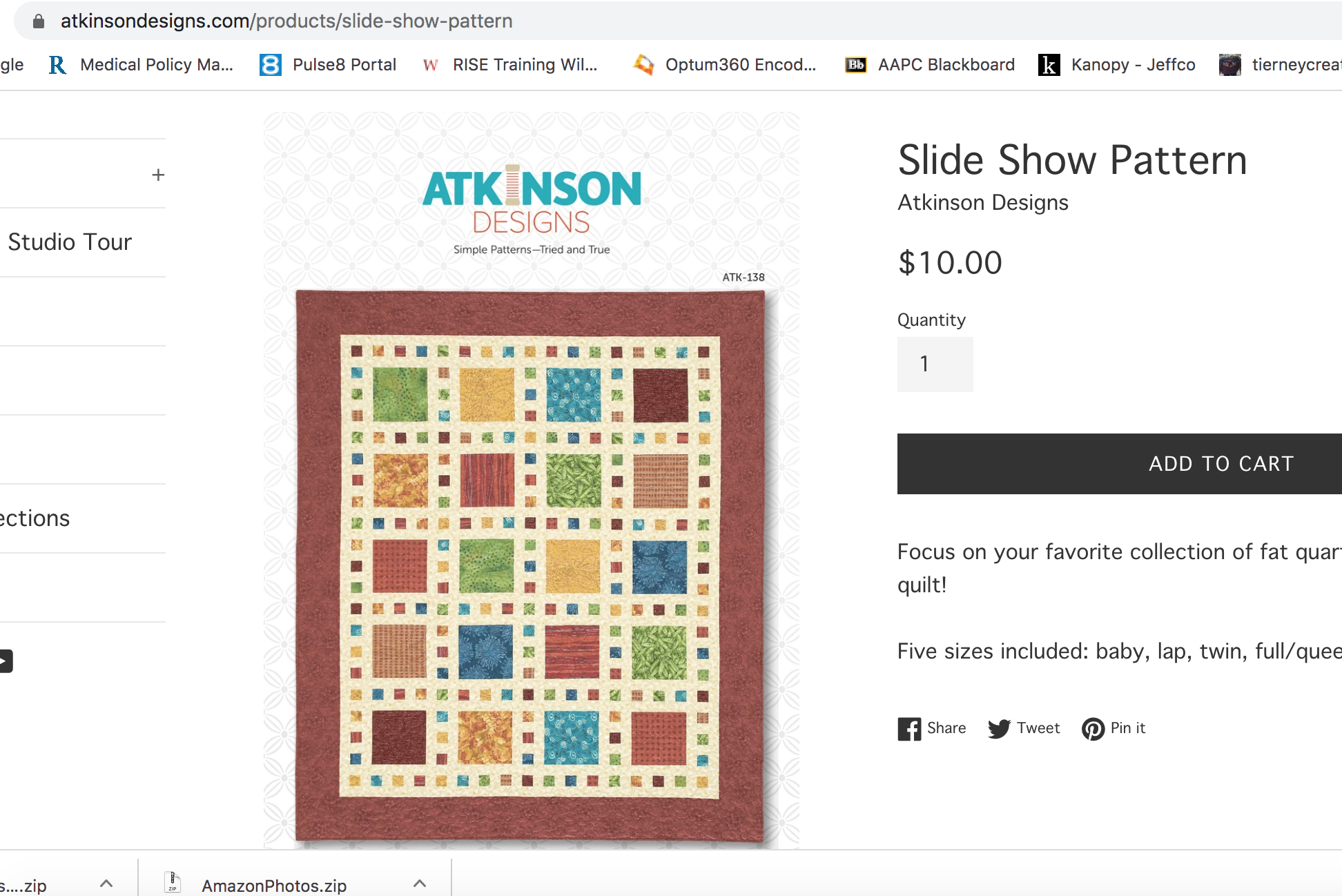The height and width of the screenshot is (896, 1342).
Task: Open options chevron for truncated zip download
Action: tap(106, 884)
